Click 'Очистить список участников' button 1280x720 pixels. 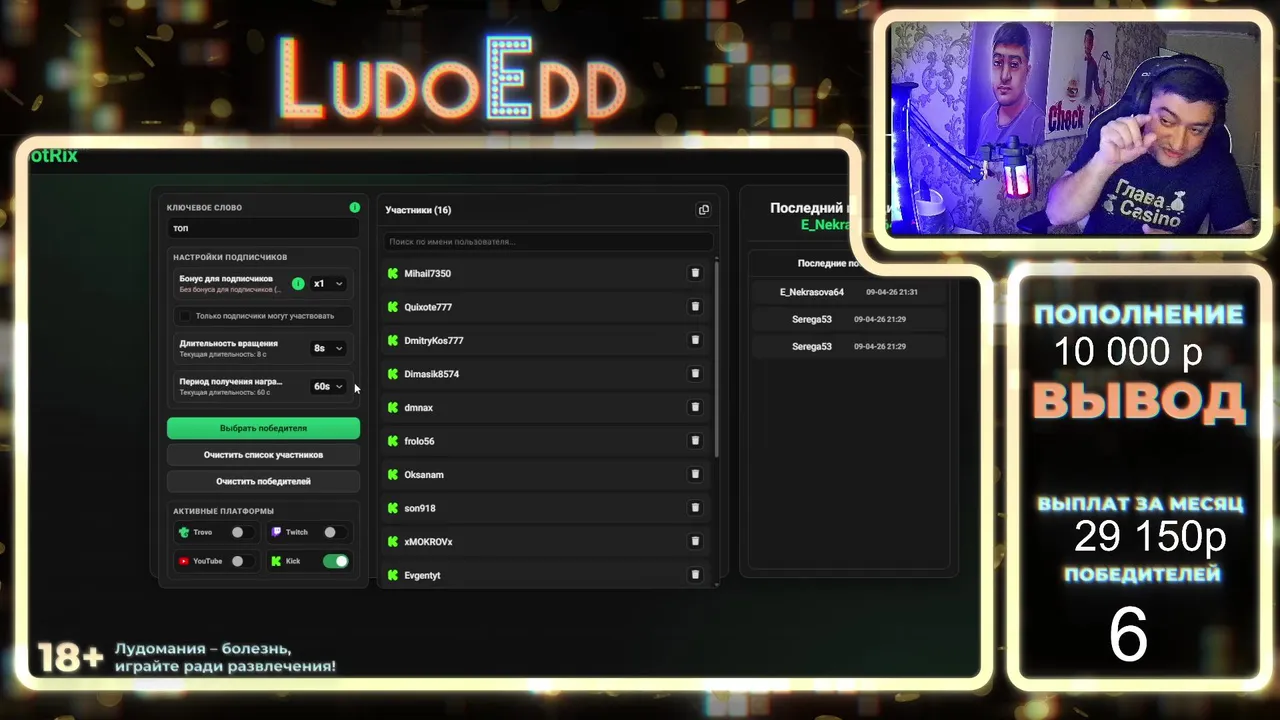pyautogui.click(x=263, y=455)
